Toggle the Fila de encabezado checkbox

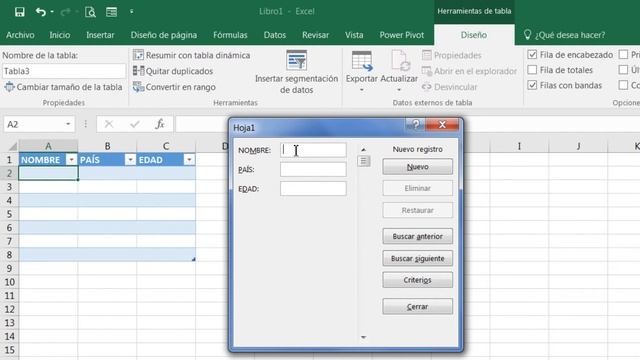[x=532, y=55]
